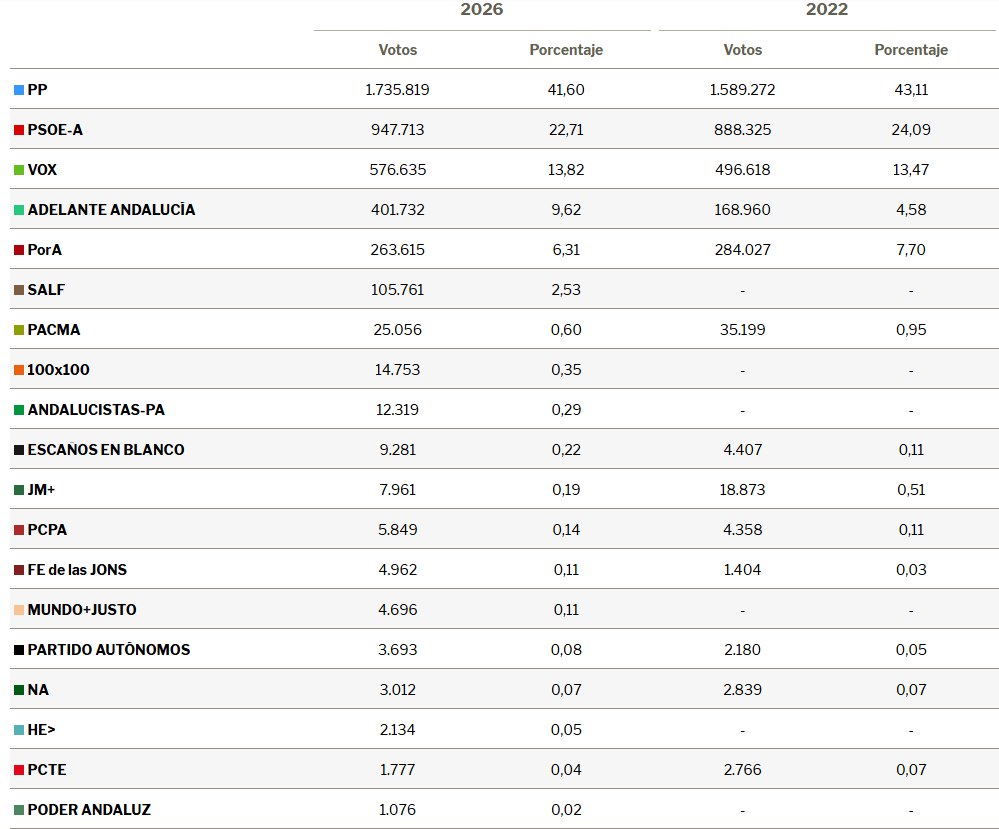Image resolution: width=999 pixels, height=829 pixels.
Task: Select the ADELANTE ANDALUCÍA party name
Action: [x=111, y=210]
